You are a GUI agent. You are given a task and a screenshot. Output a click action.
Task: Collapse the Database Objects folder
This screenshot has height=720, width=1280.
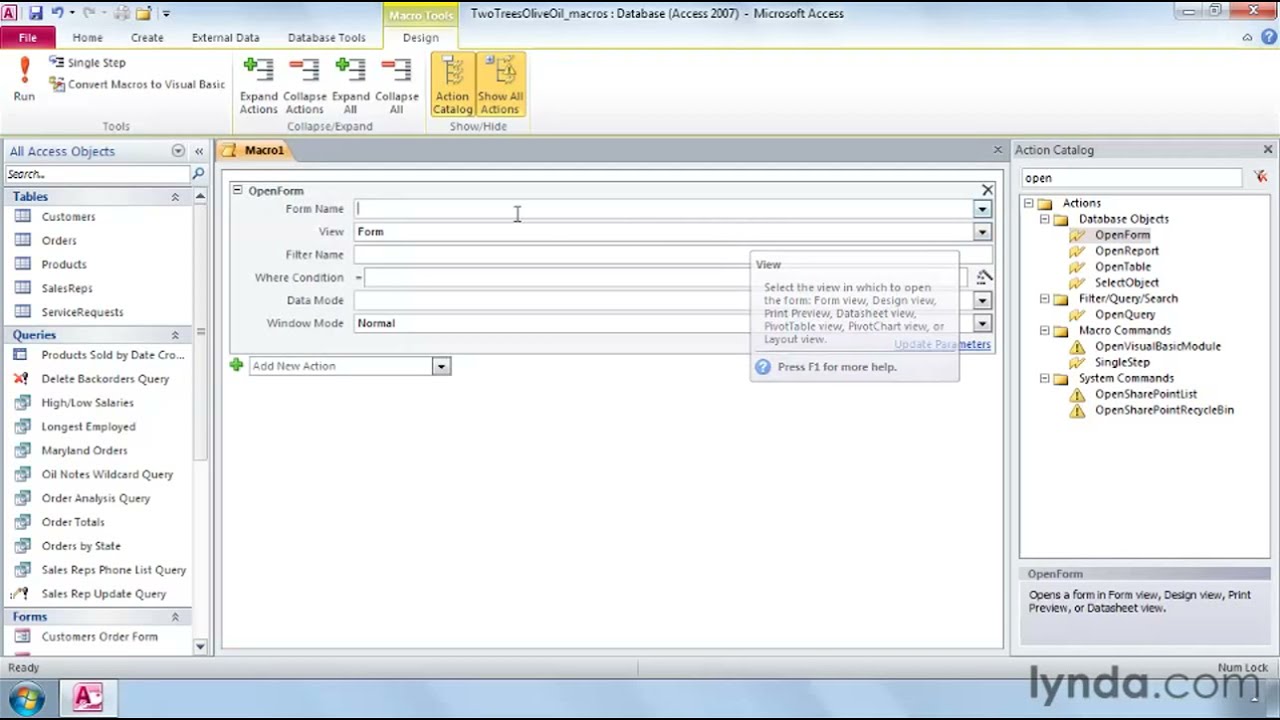[1044, 219]
